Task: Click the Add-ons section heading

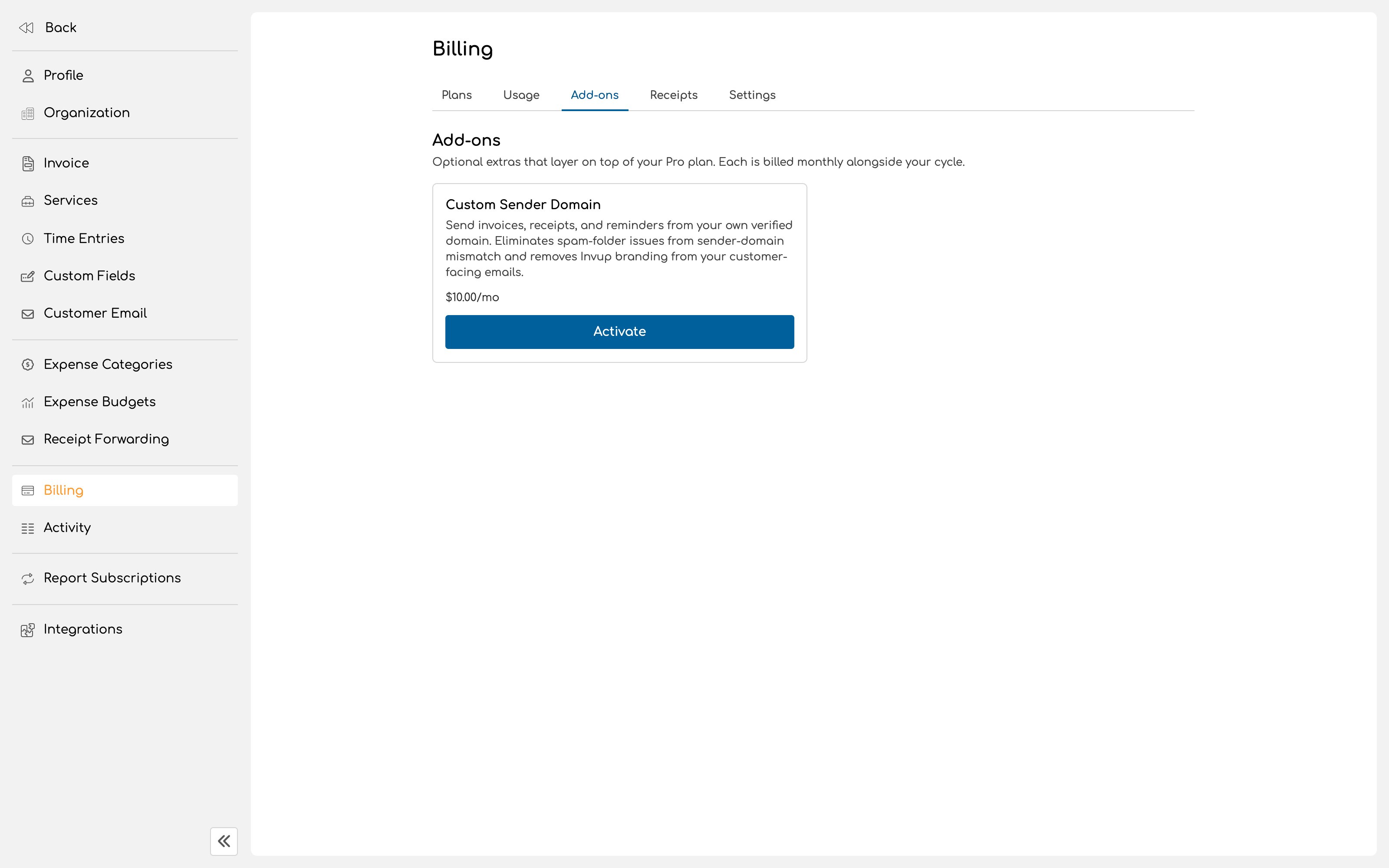Action: tap(466, 140)
